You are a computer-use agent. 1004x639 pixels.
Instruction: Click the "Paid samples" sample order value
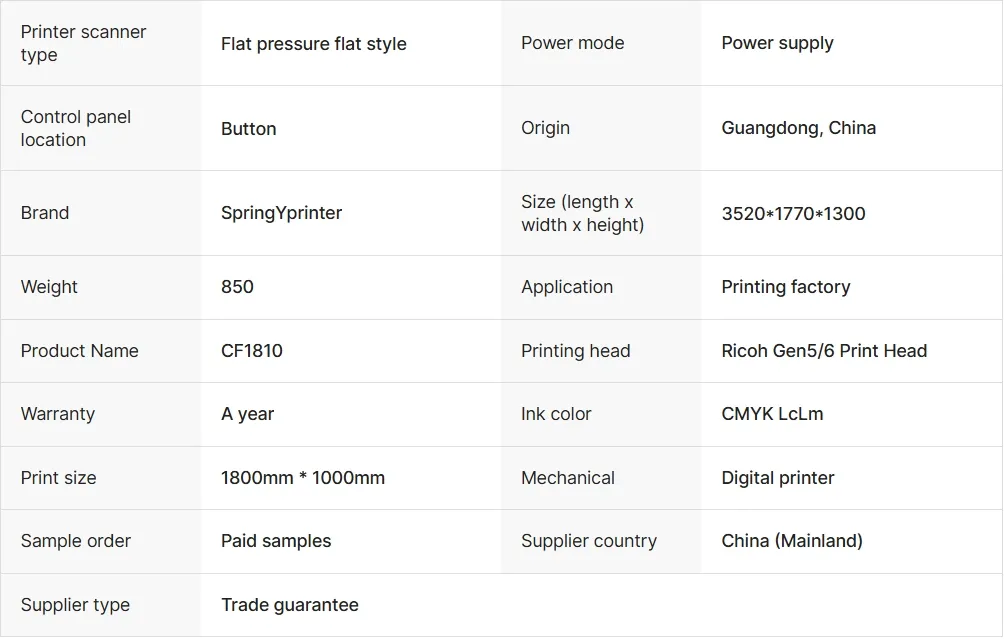click(275, 541)
